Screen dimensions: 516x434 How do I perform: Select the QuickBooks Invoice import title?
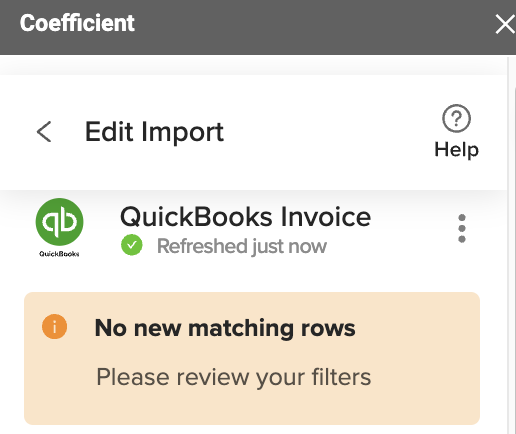point(245,217)
